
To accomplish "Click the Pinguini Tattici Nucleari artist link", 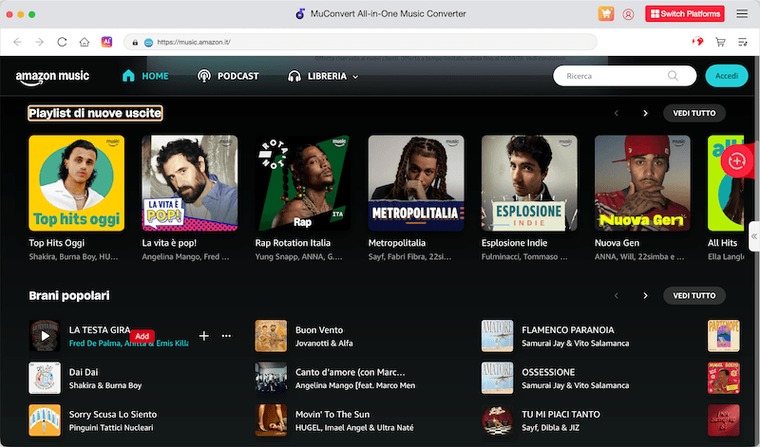I will pos(111,428).
